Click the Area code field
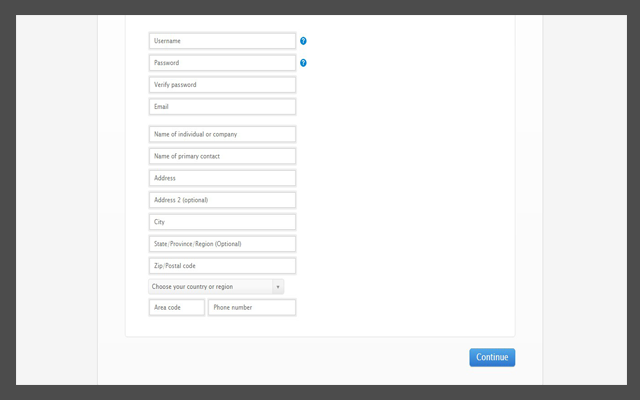Image resolution: width=640 pixels, height=400 pixels. (x=177, y=308)
